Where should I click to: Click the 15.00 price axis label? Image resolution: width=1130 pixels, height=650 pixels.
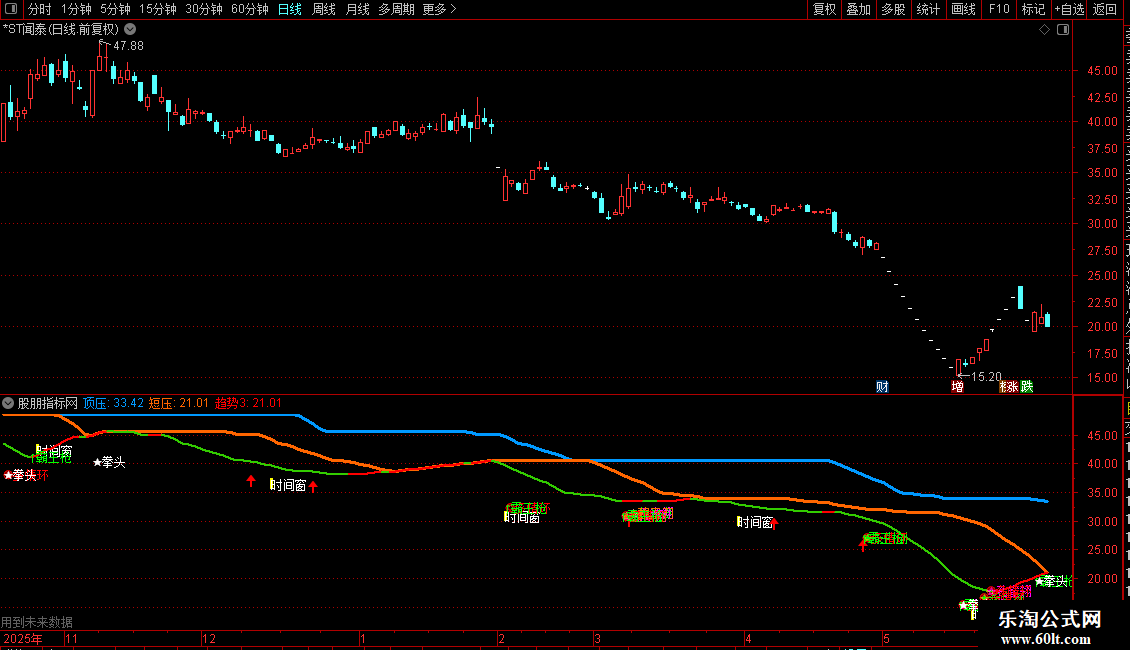(x=1103, y=378)
